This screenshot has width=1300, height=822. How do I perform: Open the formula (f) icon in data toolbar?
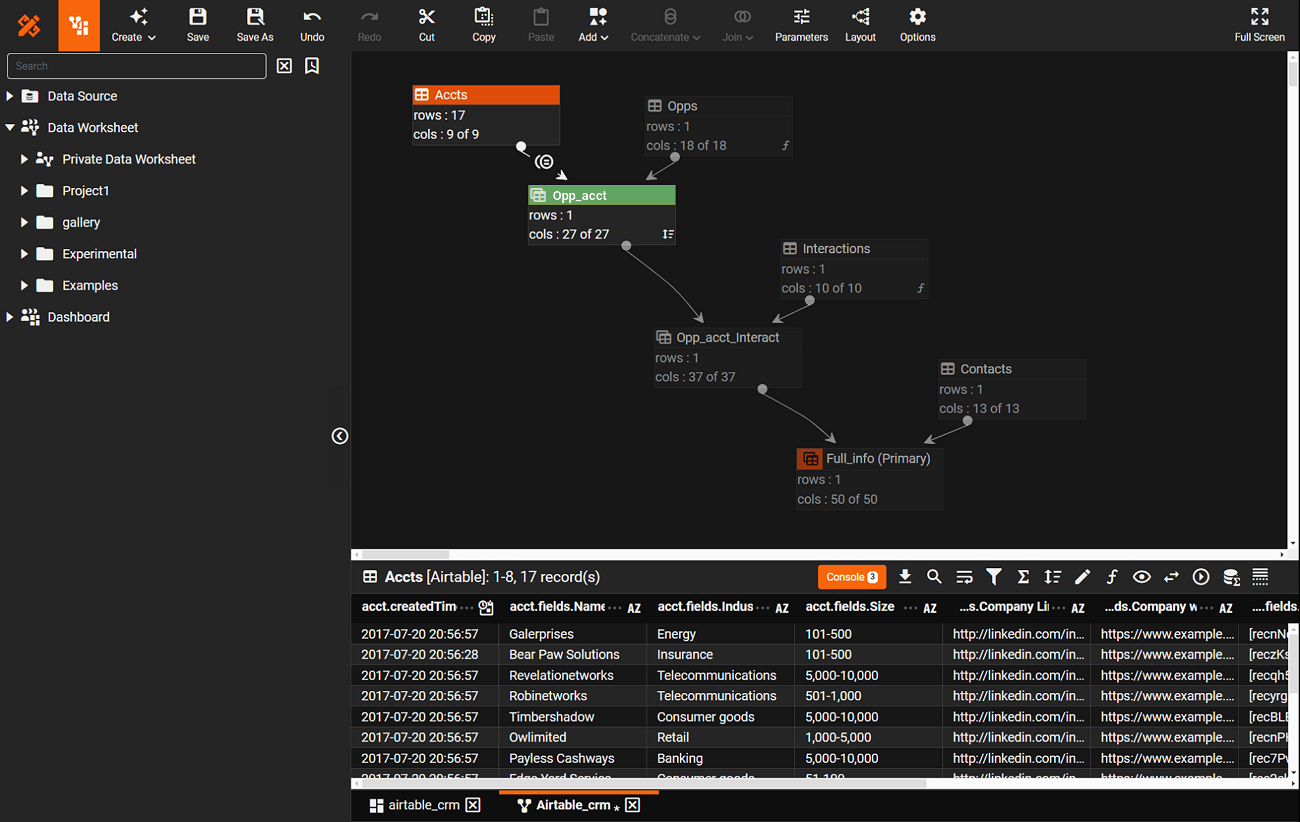pos(1112,577)
